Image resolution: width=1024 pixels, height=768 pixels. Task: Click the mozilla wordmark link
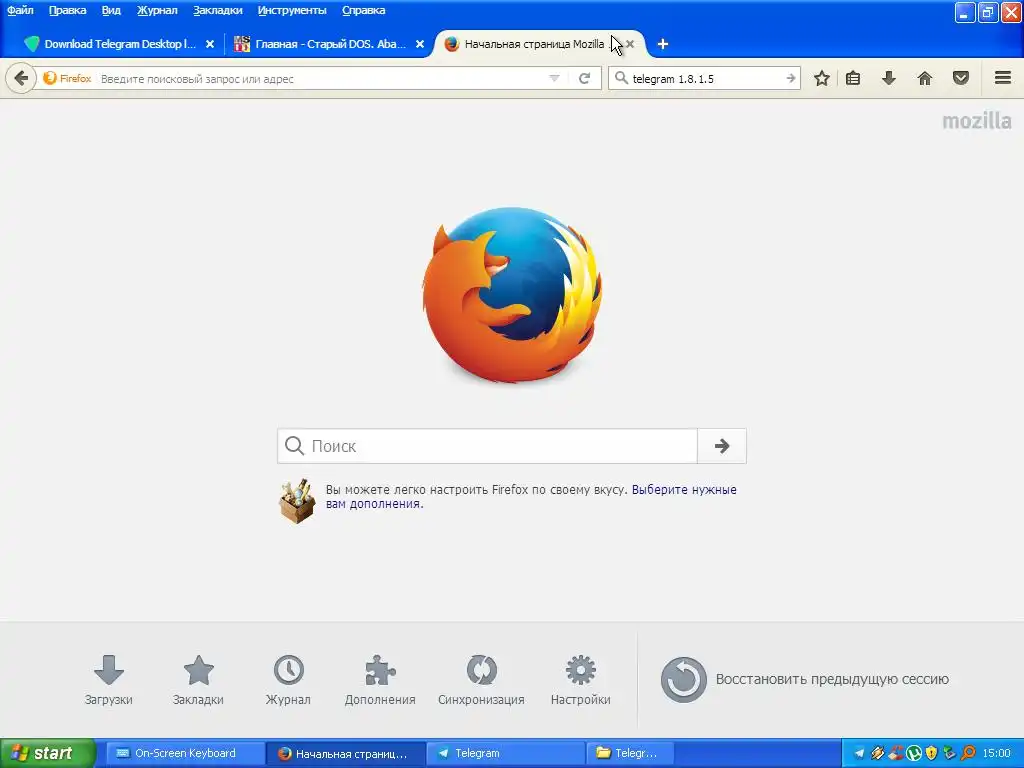click(976, 121)
